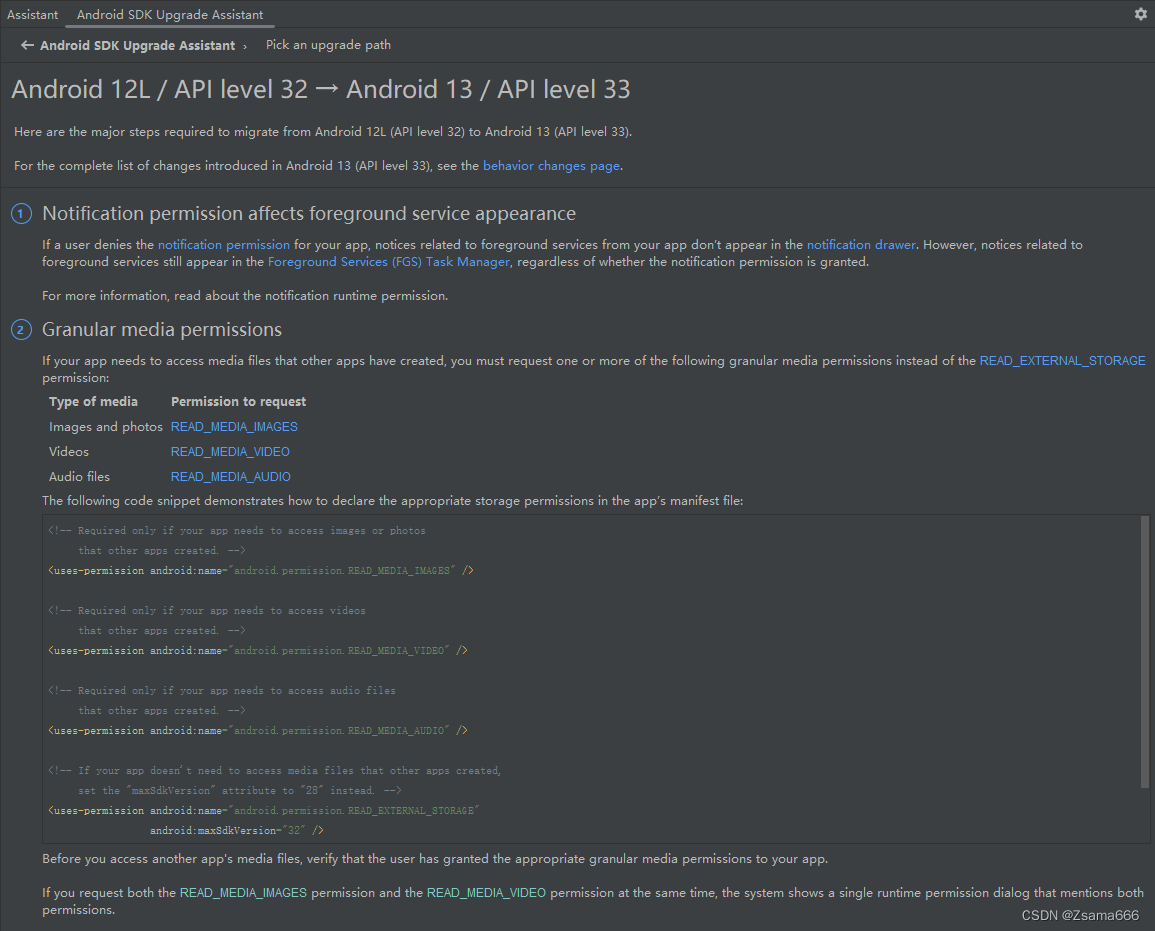
Task: Click READ_MEDIA_IMAGES in the permissions table
Action: [x=233, y=426]
